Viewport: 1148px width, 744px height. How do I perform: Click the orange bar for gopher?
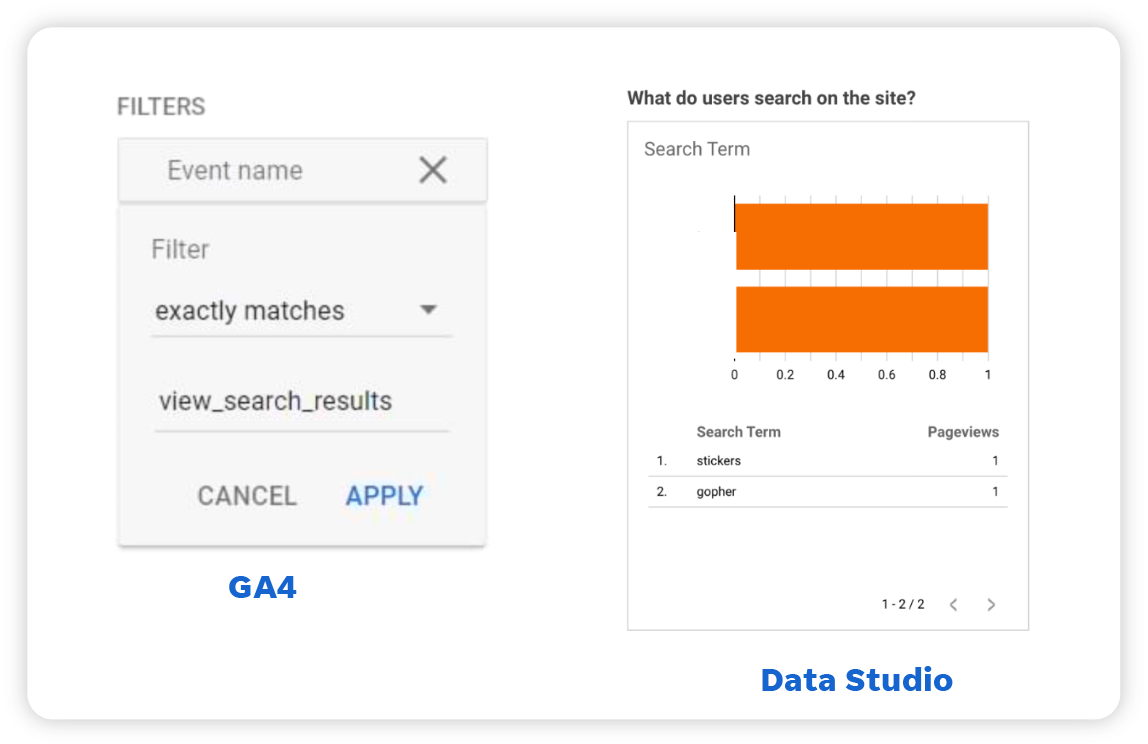(x=860, y=318)
